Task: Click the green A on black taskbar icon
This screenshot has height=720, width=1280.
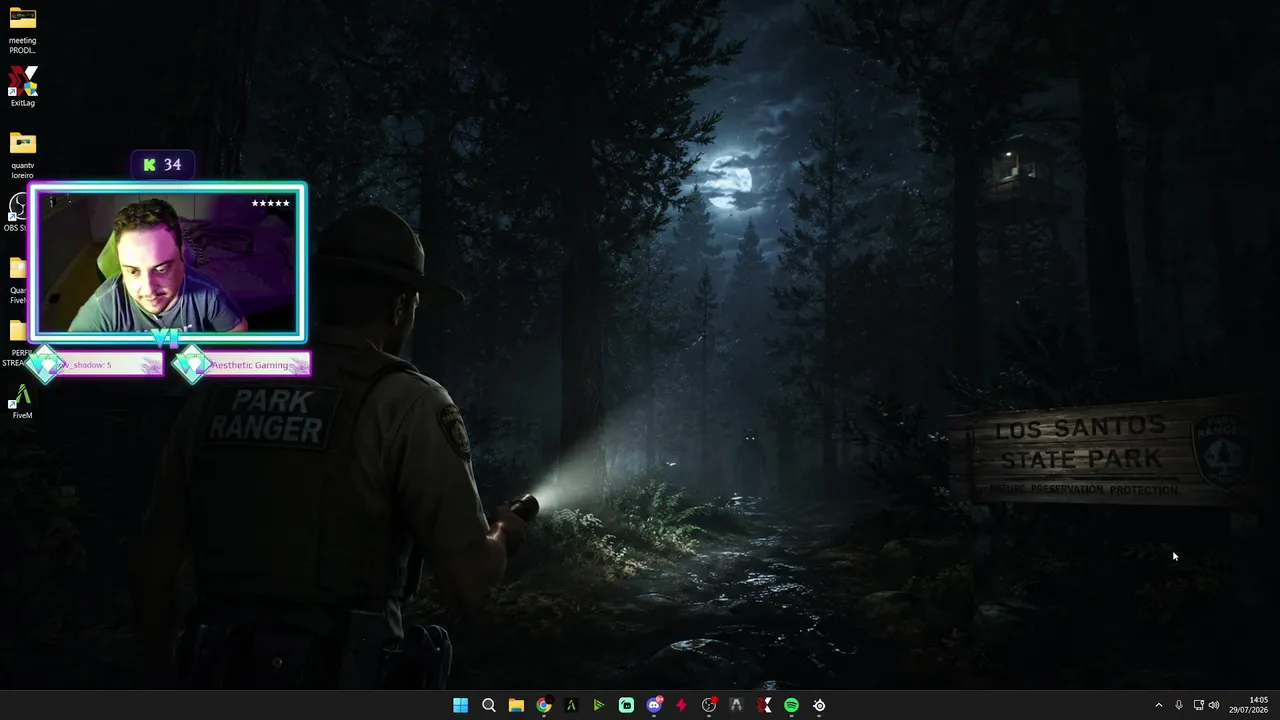Action: tap(571, 705)
